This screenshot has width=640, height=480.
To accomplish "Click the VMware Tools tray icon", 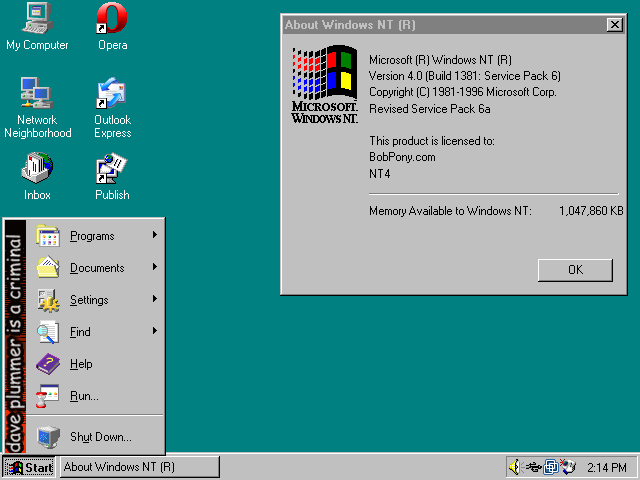I will [551, 467].
